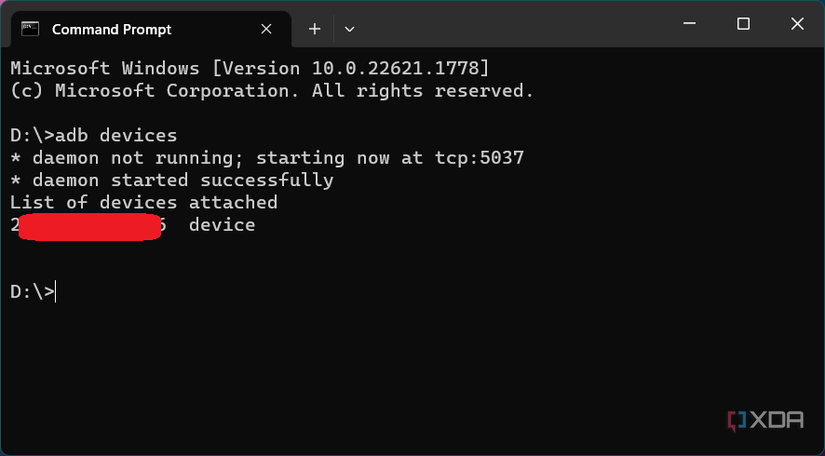The image size is (825, 456).
Task: Click the Microsoft Corporation copyright line
Action: click(272, 91)
